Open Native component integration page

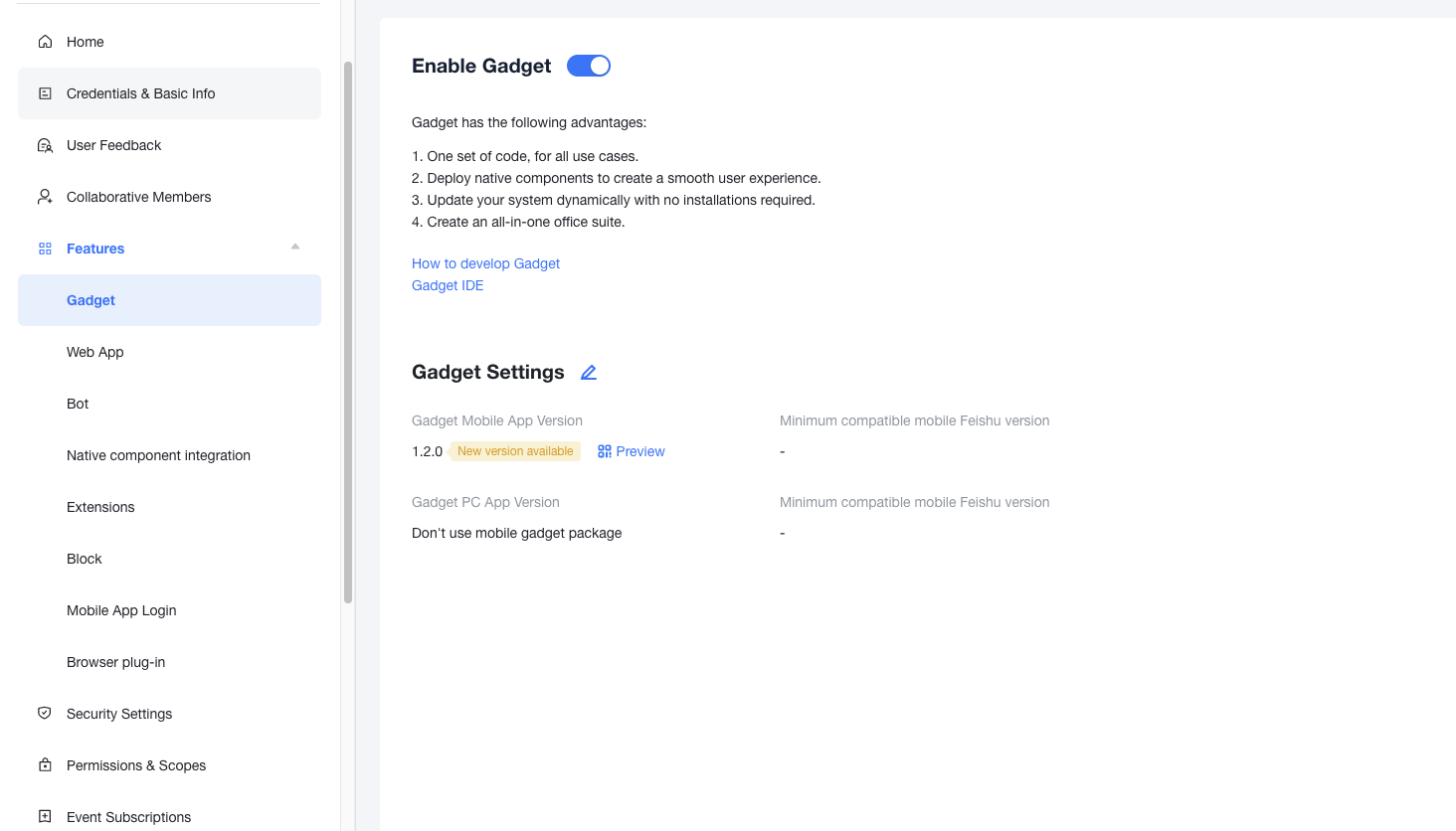point(158,455)
